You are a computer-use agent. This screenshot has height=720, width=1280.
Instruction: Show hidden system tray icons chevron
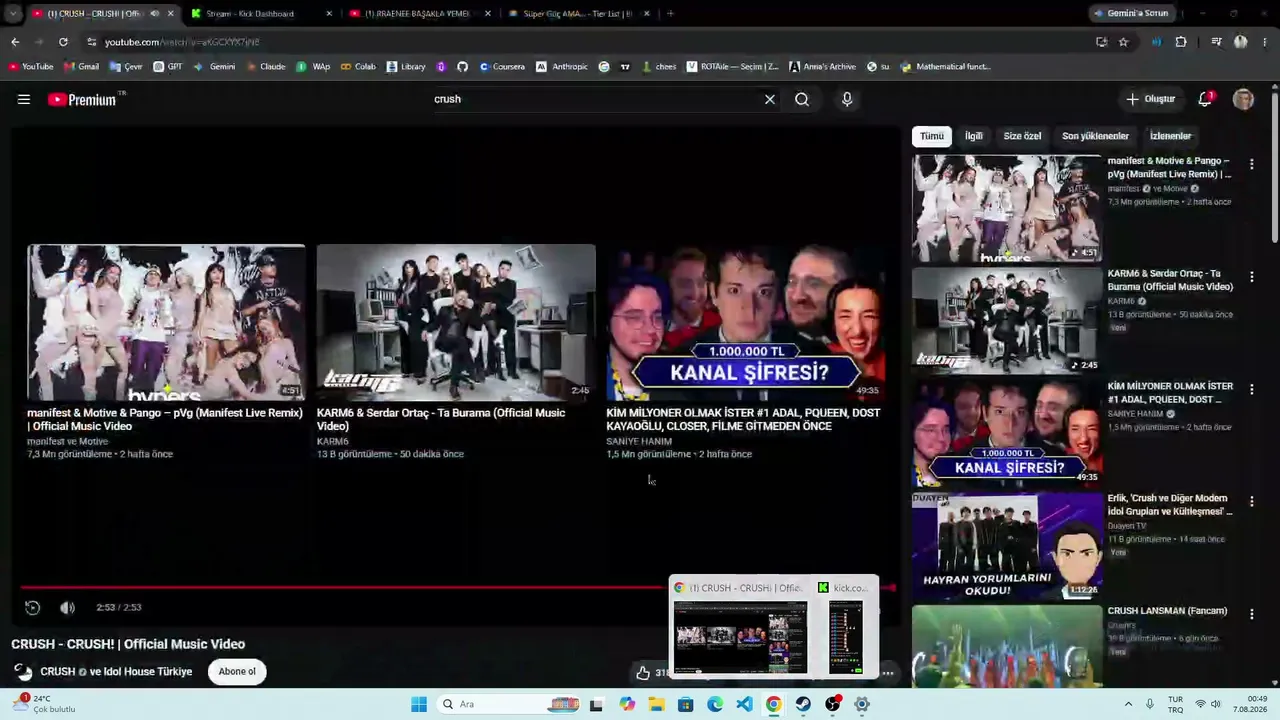1128,704
